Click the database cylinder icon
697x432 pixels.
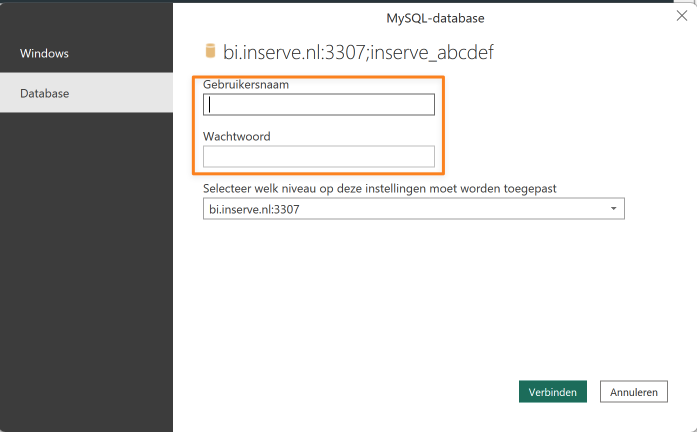(210, 51)
